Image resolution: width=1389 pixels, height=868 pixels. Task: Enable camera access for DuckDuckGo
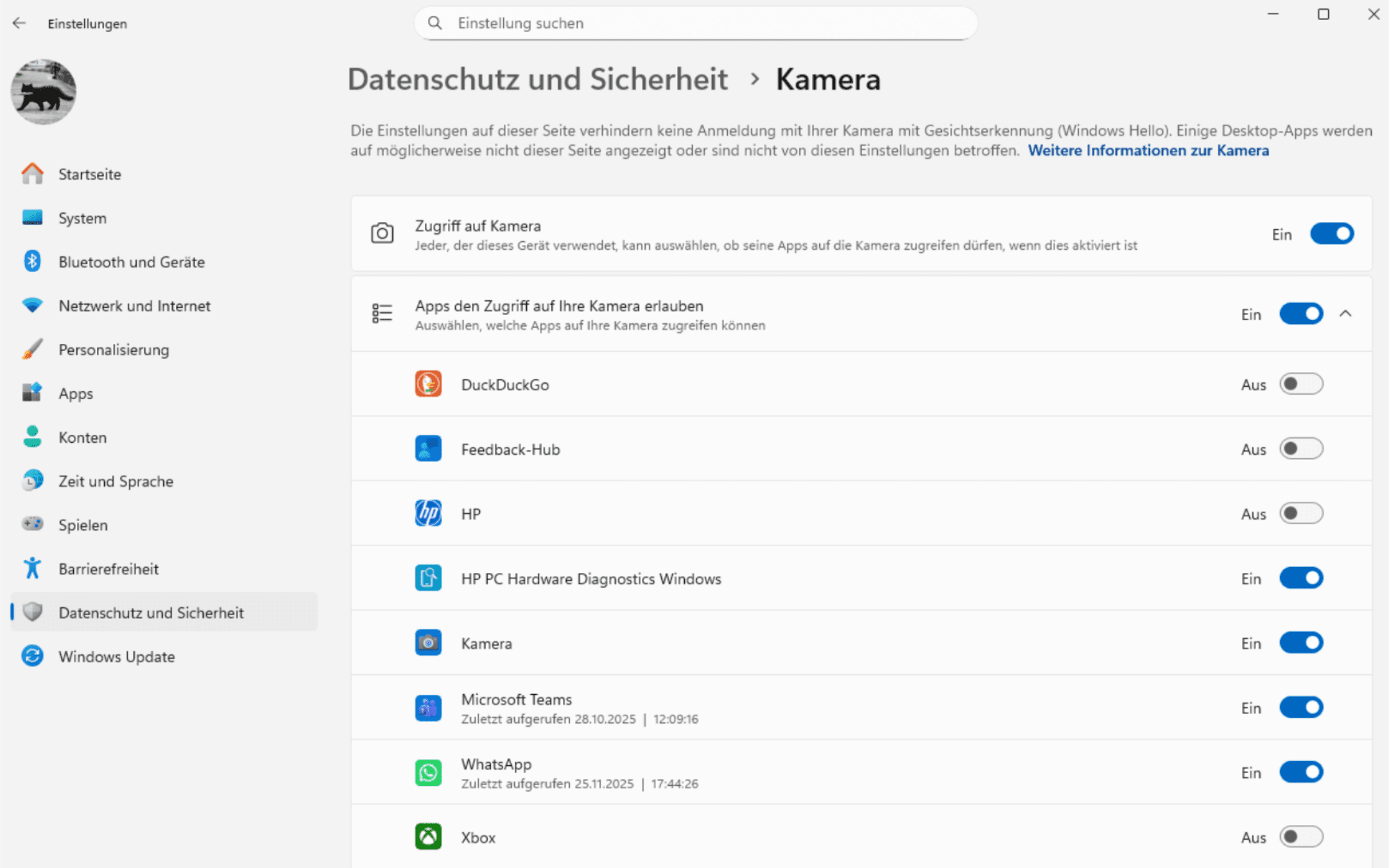point(1300,384)
